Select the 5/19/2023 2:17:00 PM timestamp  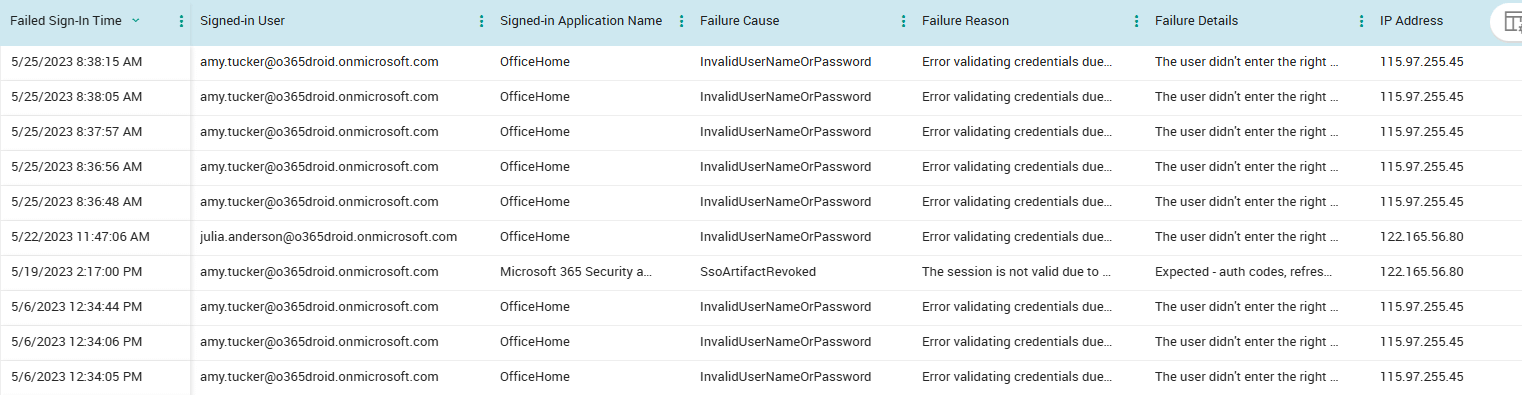click(76, 272)
